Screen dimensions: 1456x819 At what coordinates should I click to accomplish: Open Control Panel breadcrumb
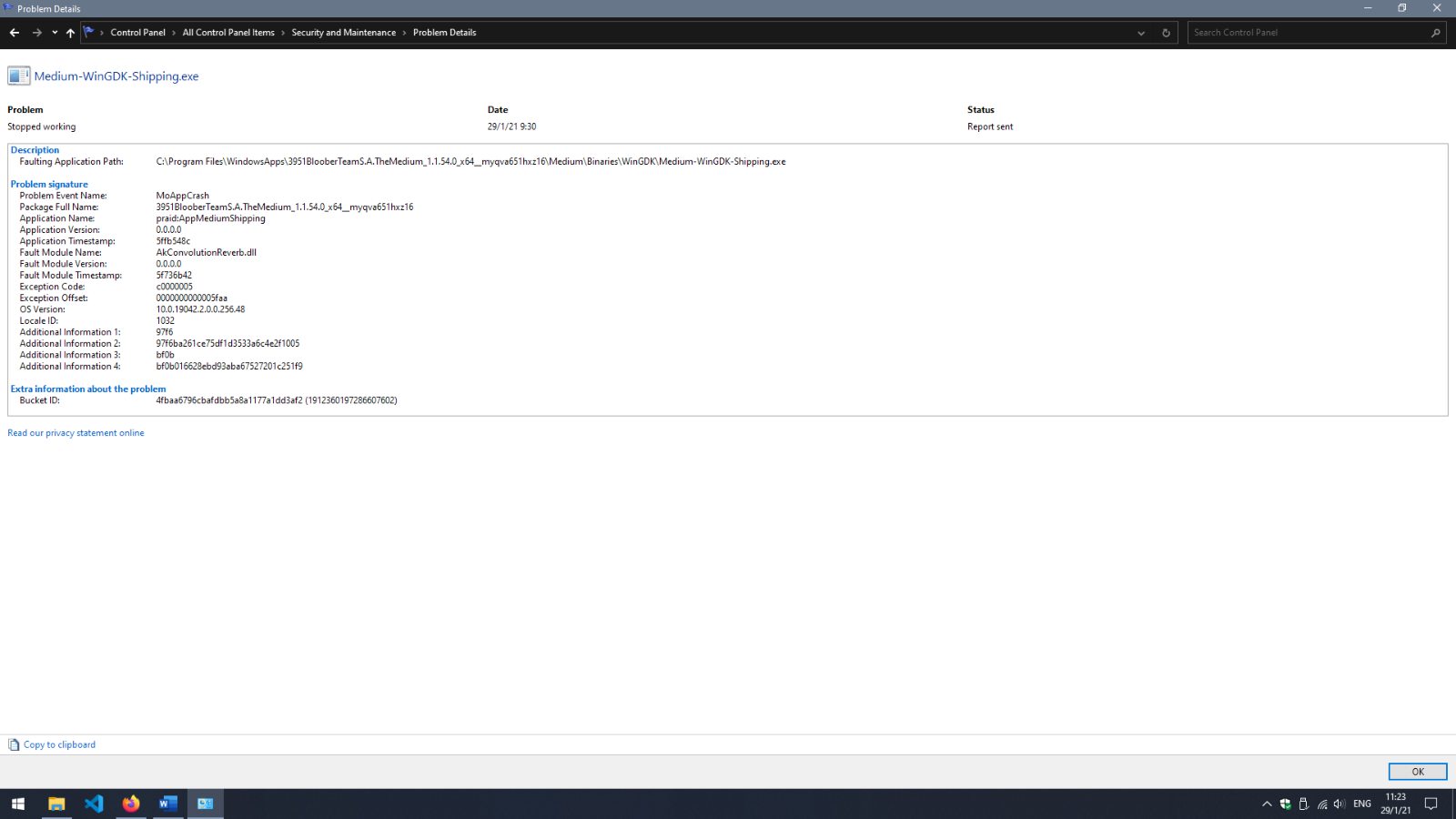click(x=138, y=33)
